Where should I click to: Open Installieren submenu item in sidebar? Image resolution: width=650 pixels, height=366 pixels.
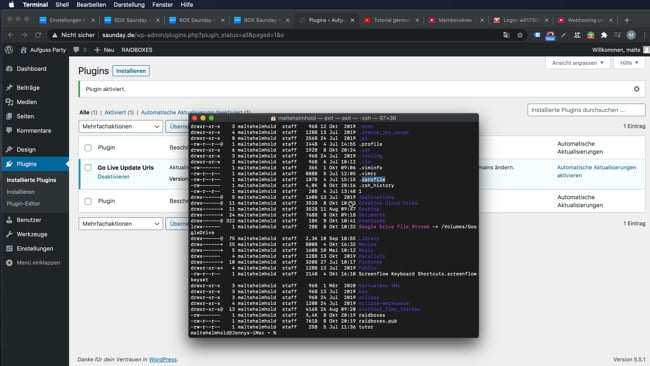pos(20,192)
